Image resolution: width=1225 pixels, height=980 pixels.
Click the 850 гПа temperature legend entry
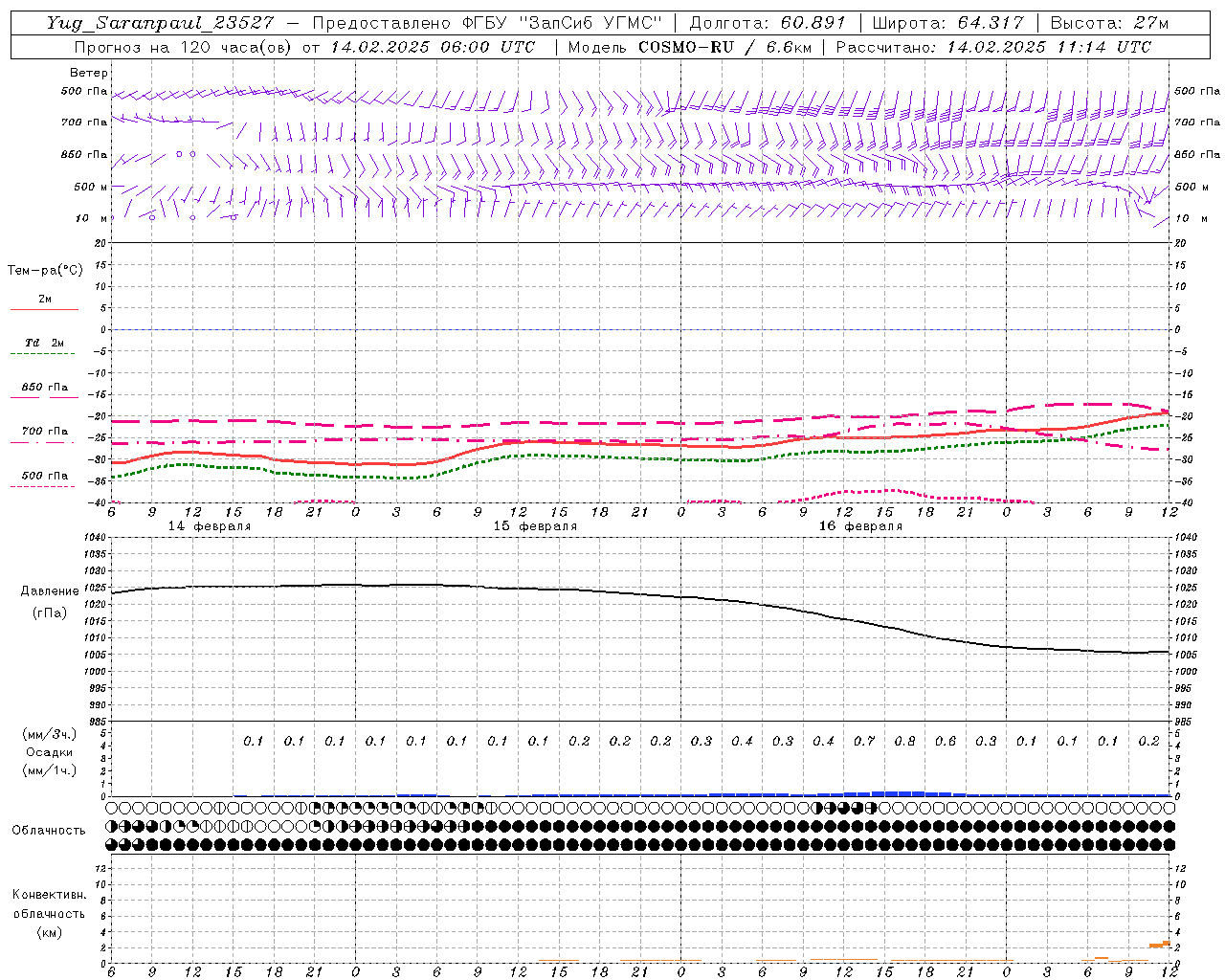(45, 388)
